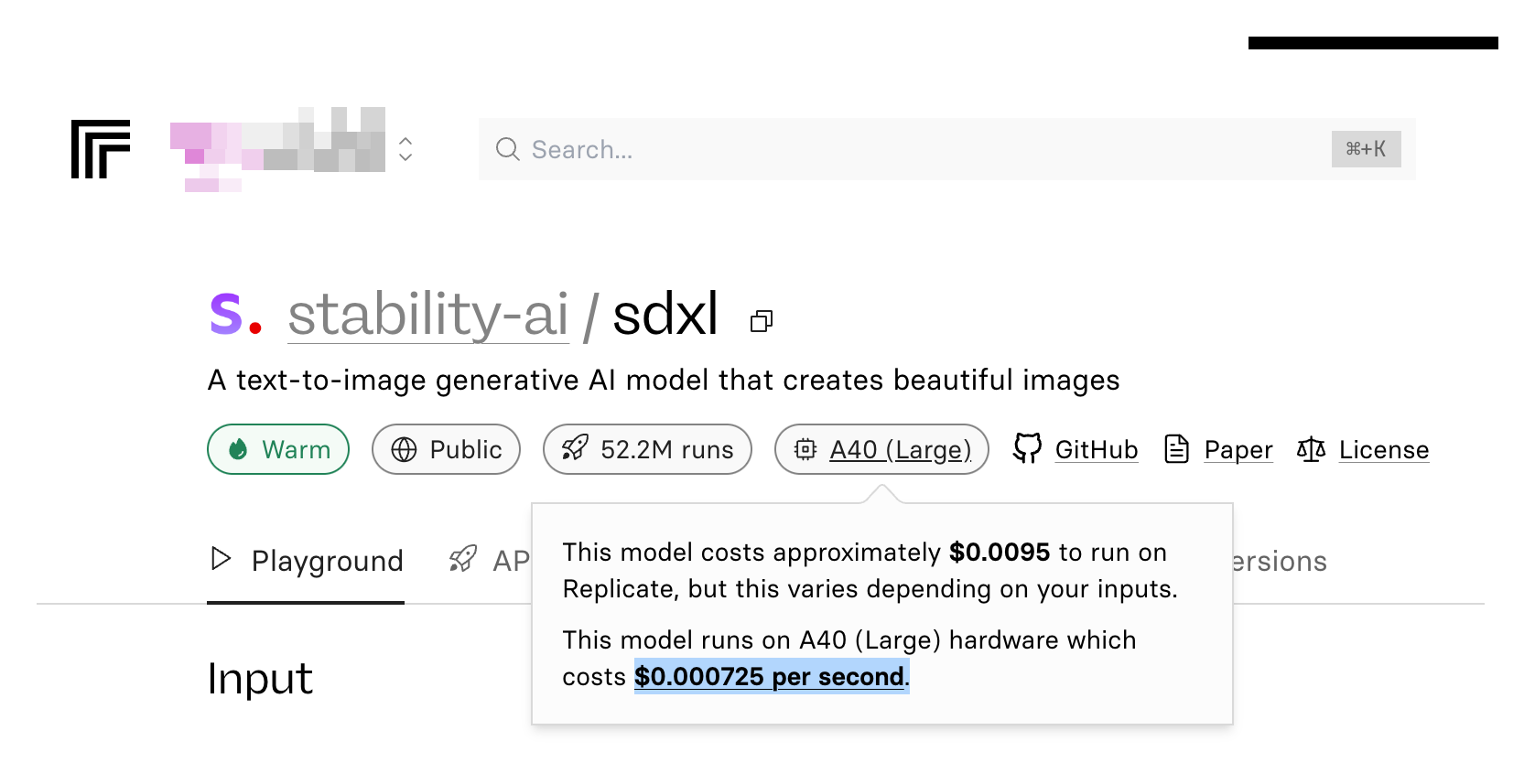Click the API tab rocket icon
The height and width of the screenshot is (784, 1535).
click(x=463, y=559)
